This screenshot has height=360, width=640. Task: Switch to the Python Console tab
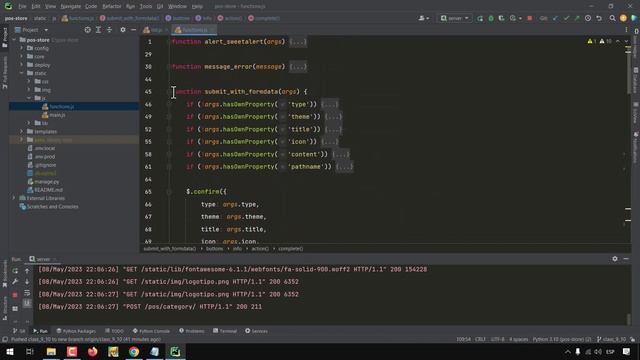(151, 331)
